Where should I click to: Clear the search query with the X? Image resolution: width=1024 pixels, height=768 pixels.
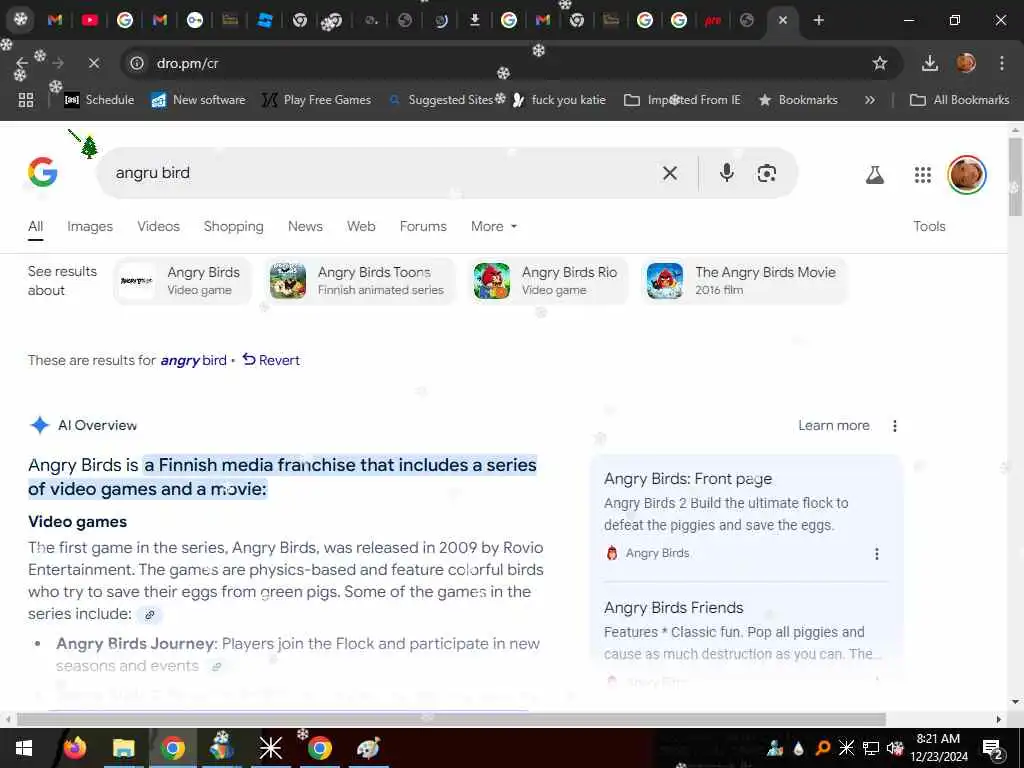pyautogui.click(x=669, y=173)
